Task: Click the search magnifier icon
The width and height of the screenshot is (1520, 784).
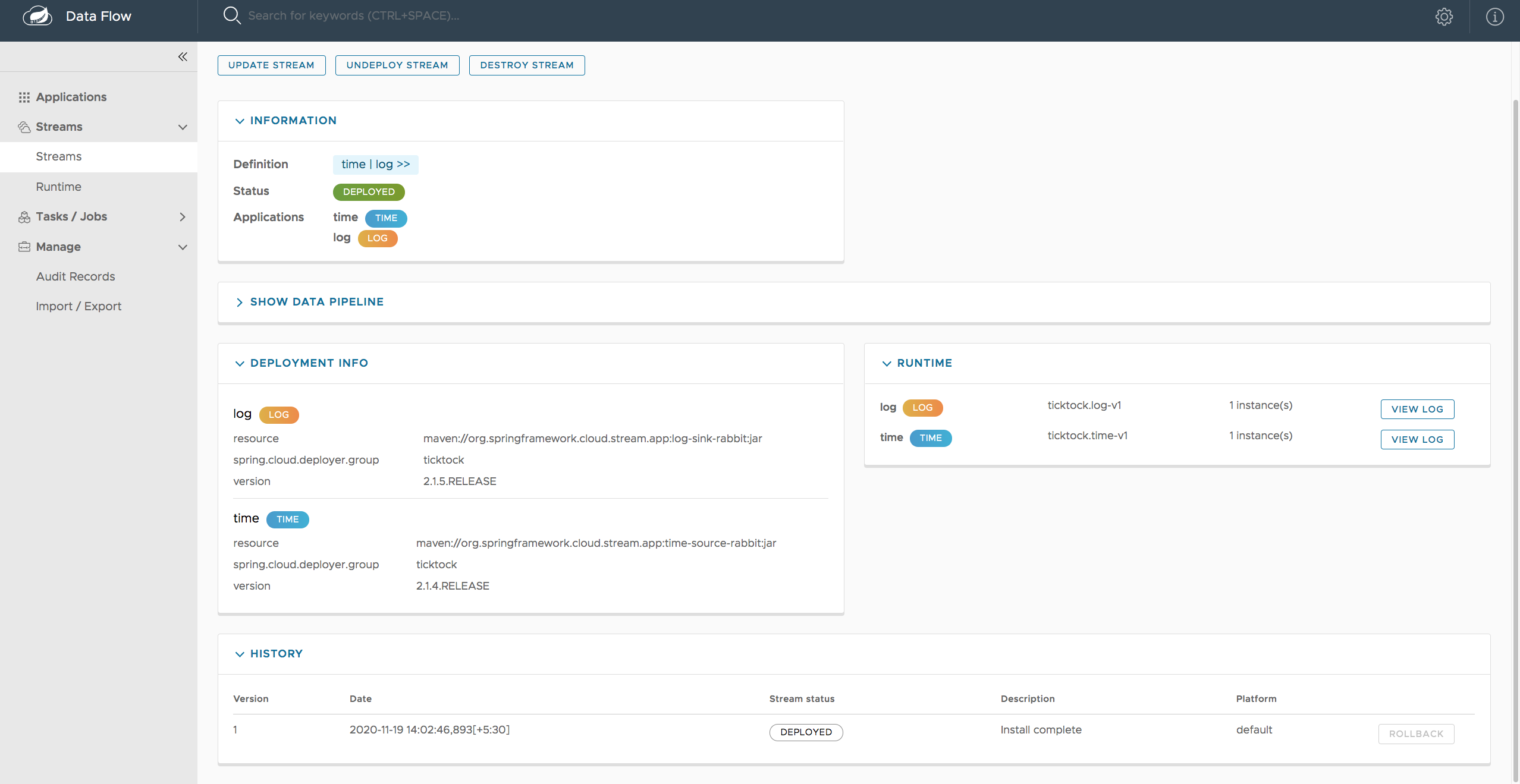Action: (x=231, y=15)
